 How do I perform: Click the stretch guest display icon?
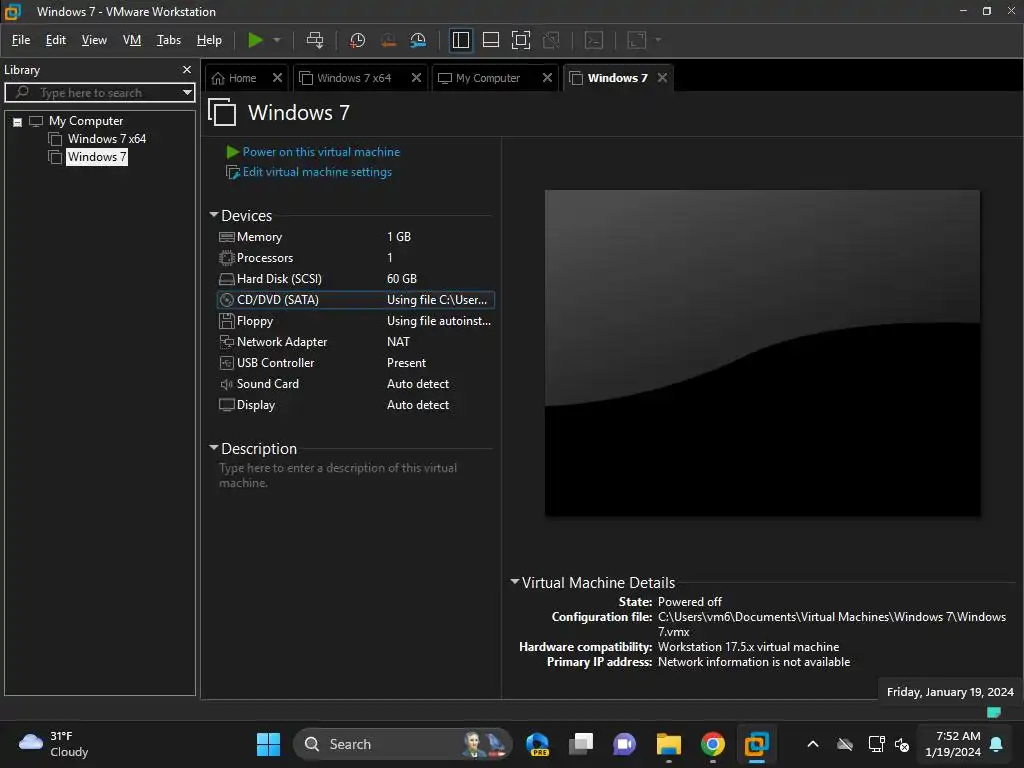point(637,40)
